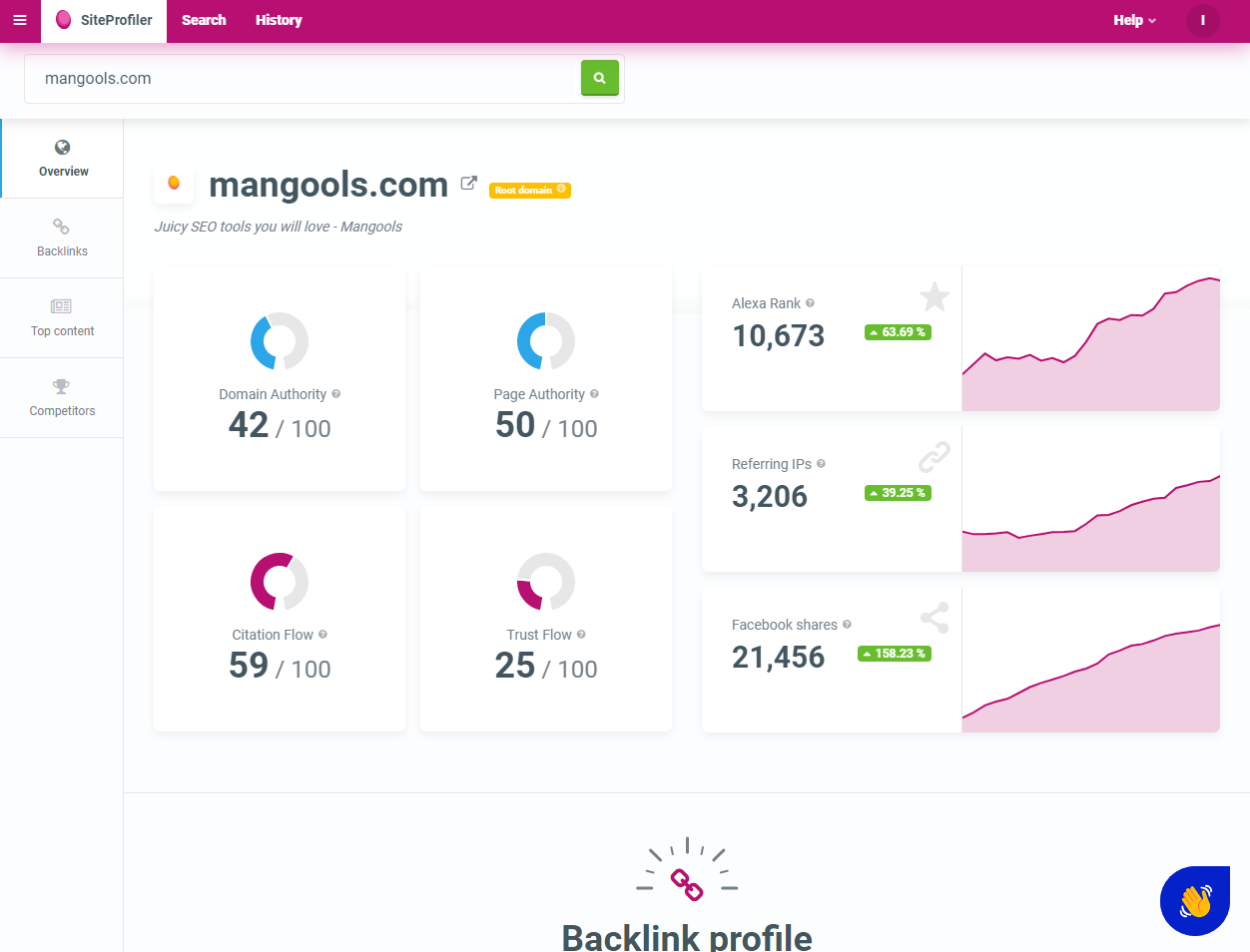Open the History menu item
The height and width of the screenshot is (952, 1250).
(x=279, y=21)
